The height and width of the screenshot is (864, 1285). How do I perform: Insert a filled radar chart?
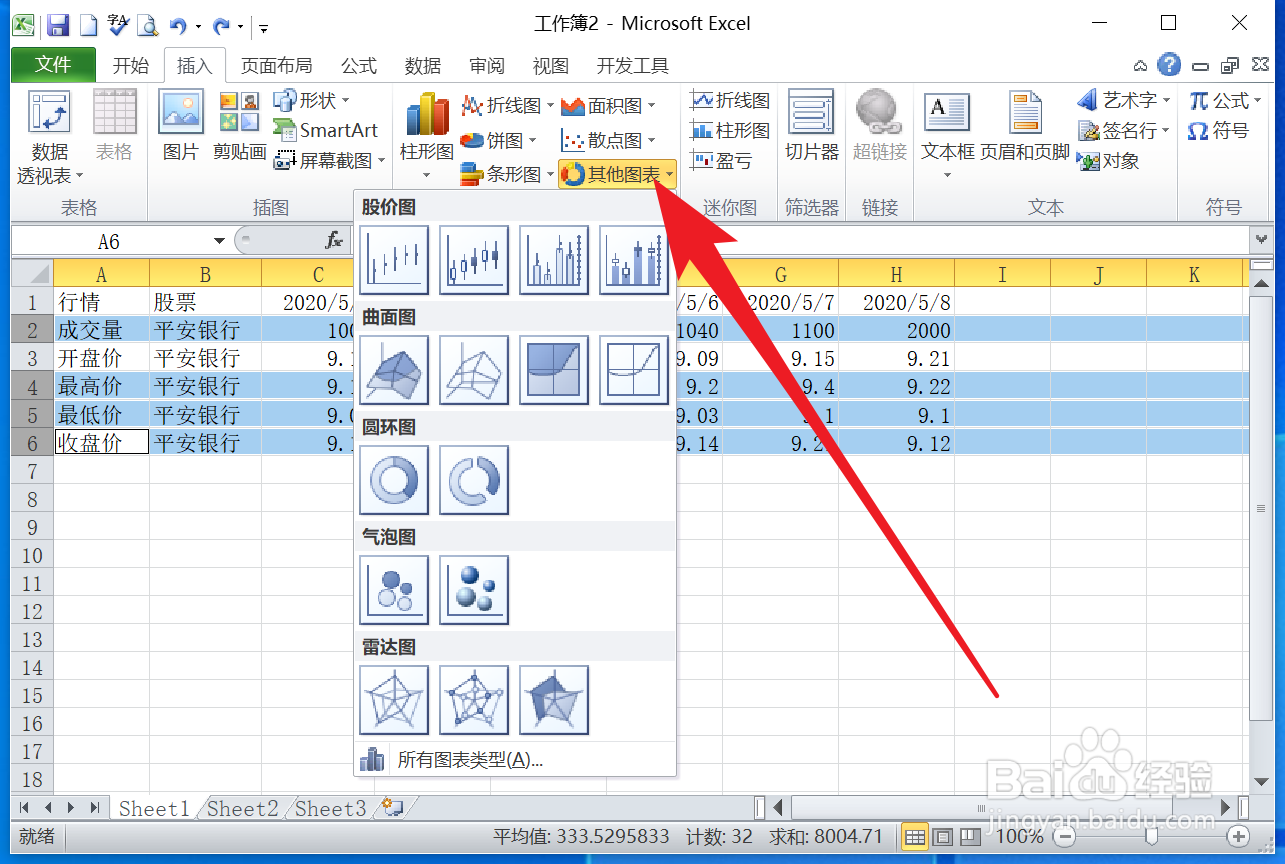[554, 700]
